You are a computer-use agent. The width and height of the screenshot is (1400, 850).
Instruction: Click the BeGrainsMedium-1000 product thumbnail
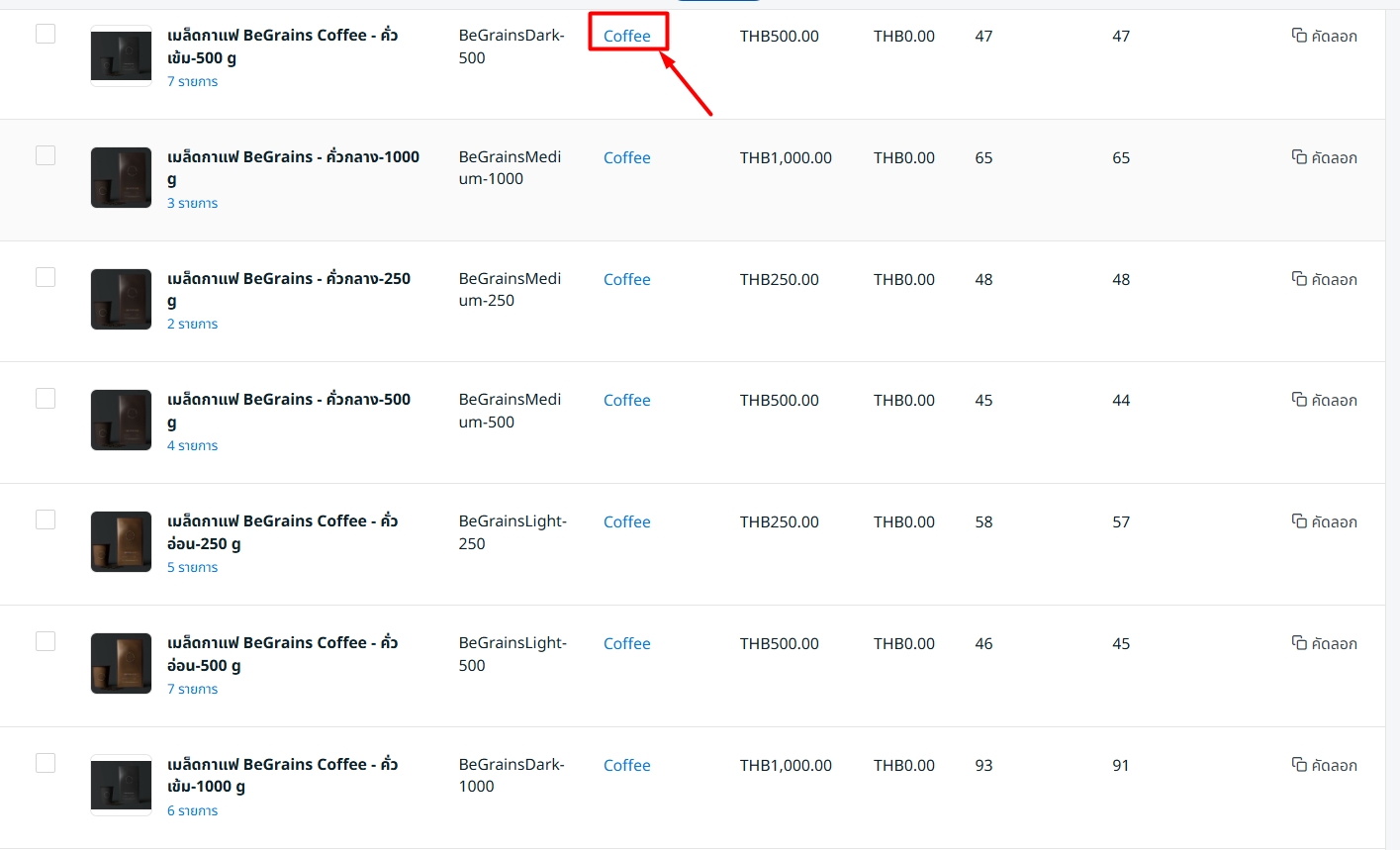[x=121, y=178]
